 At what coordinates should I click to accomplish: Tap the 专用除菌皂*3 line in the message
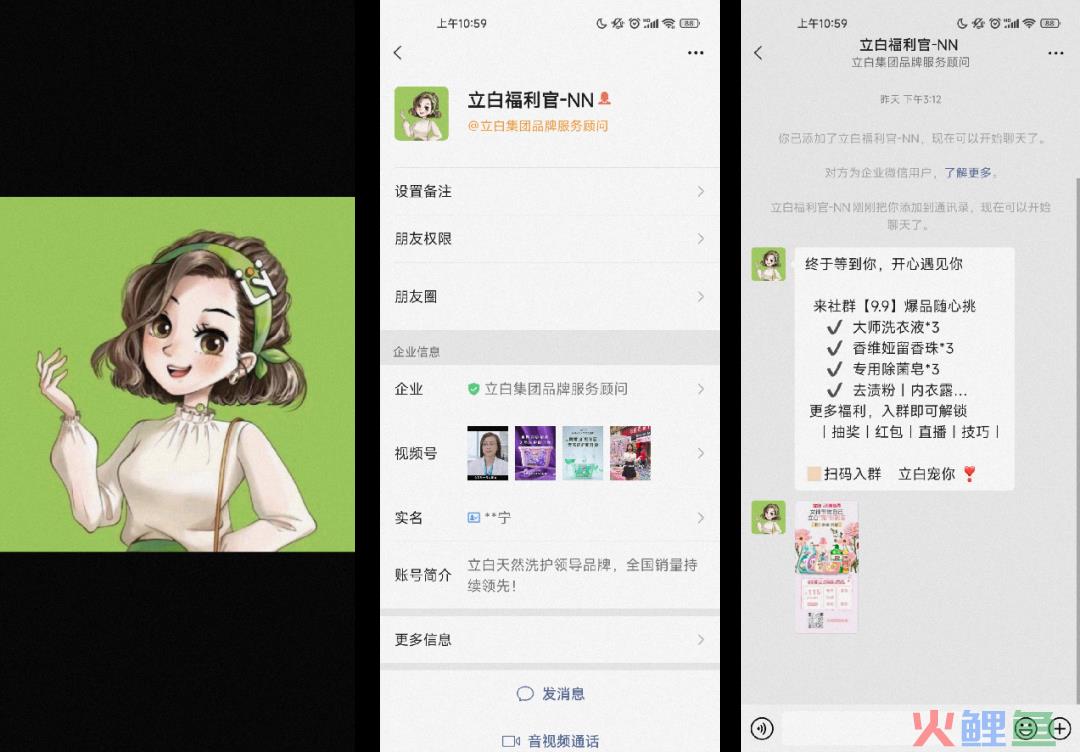[x=895, y=369]
